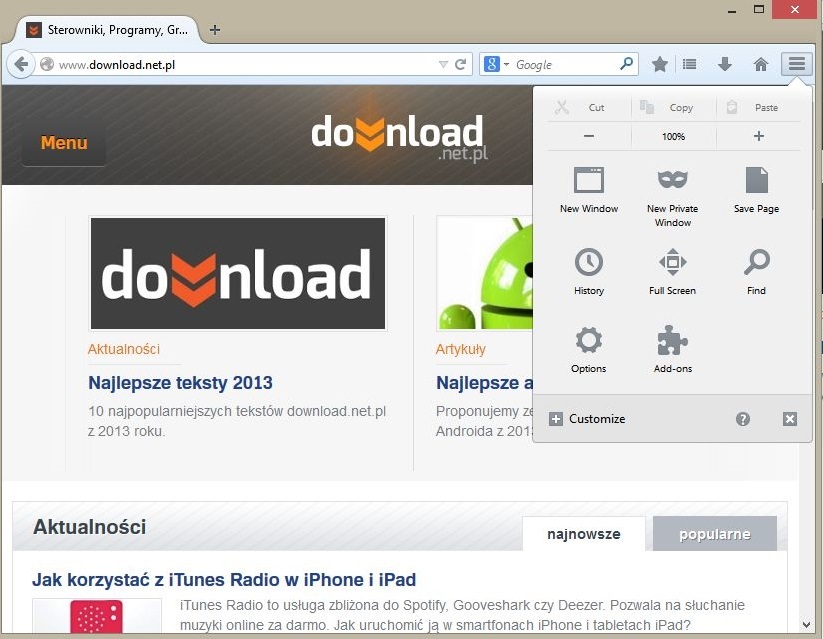Switch to the popularne tab
The height and width of the screenshot is (639, 823).
click(714, 534)
